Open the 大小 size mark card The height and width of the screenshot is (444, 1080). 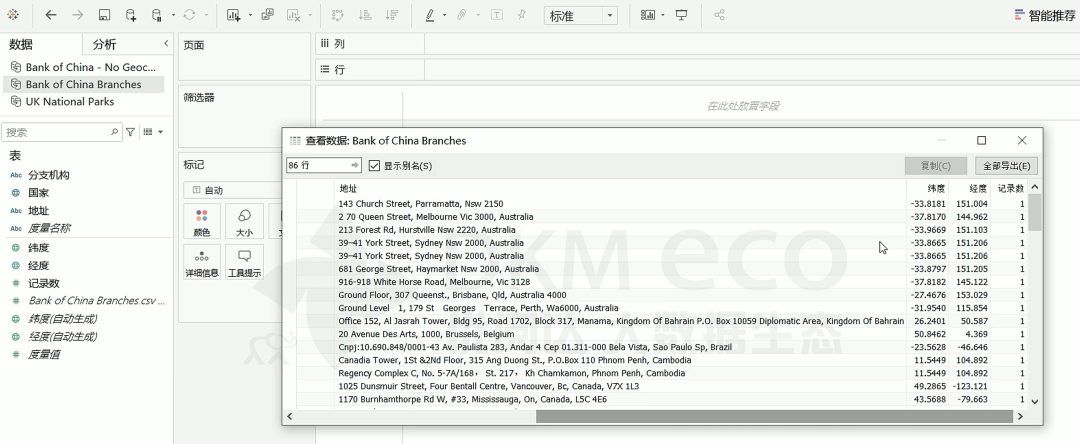pyautogui.click(x=244, y=221)
